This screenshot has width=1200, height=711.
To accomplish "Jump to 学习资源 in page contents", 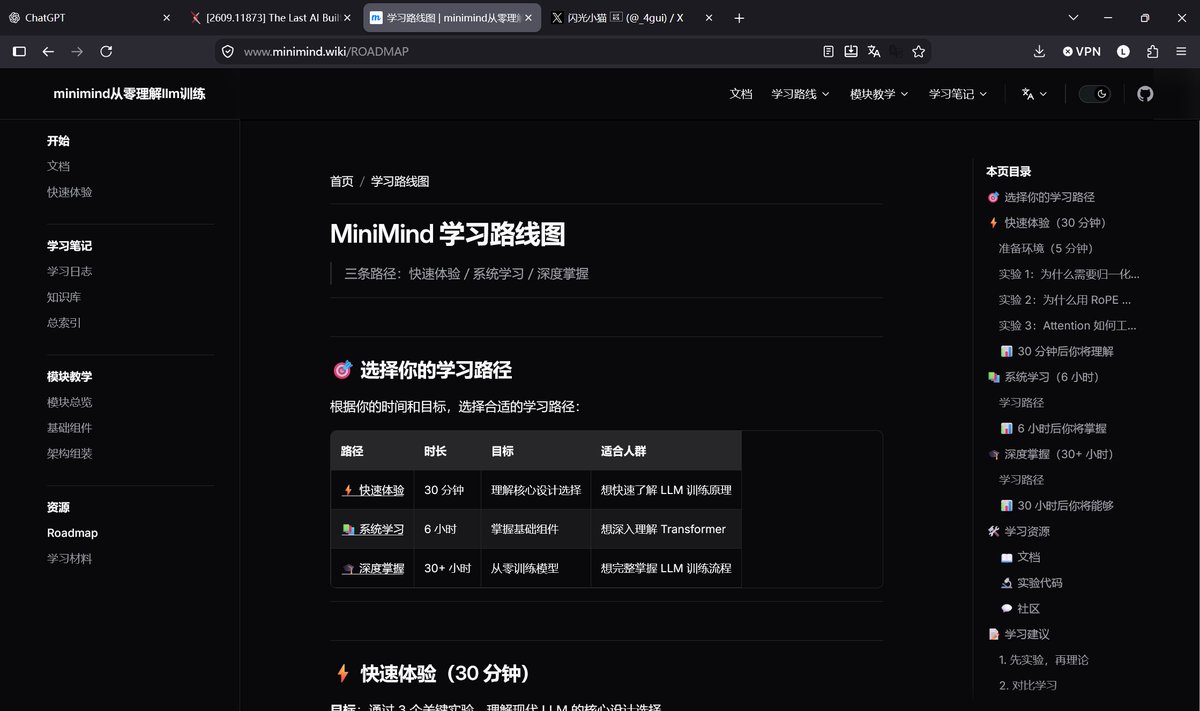I will [x=1018, y=531].
